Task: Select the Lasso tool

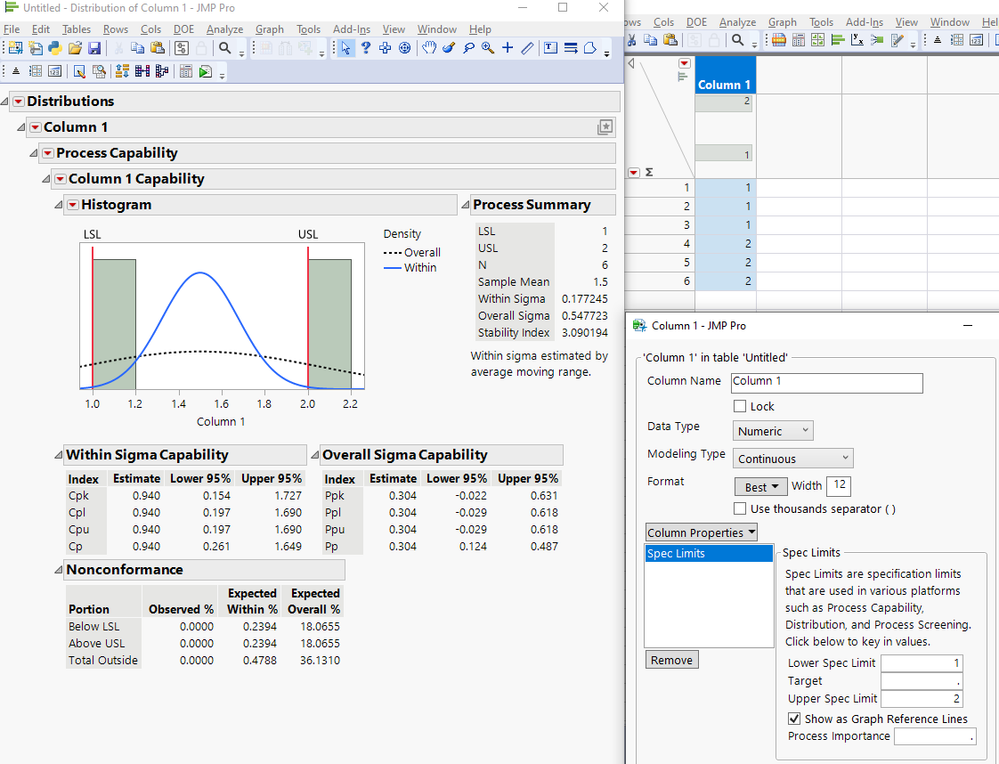Action: [x=468, y=48]
